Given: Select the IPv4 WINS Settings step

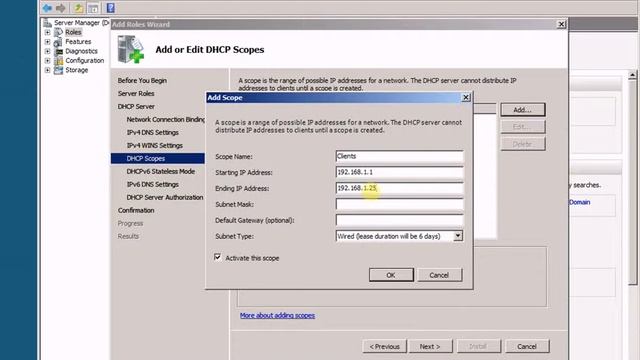Looking at the screenshot, I should pyautogui.click(x=154, y=145).
